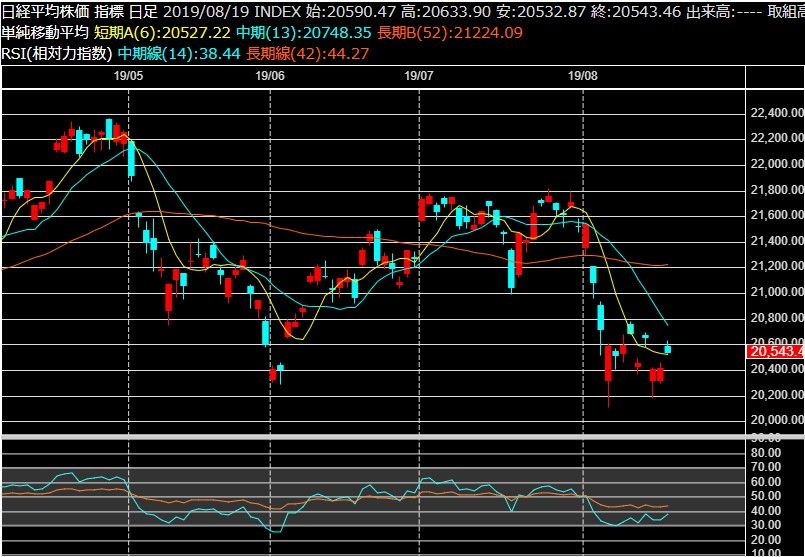805x557 pixels.
Task: Click the 19/07 month label on the time axis
Action: [x=419, y=76]
